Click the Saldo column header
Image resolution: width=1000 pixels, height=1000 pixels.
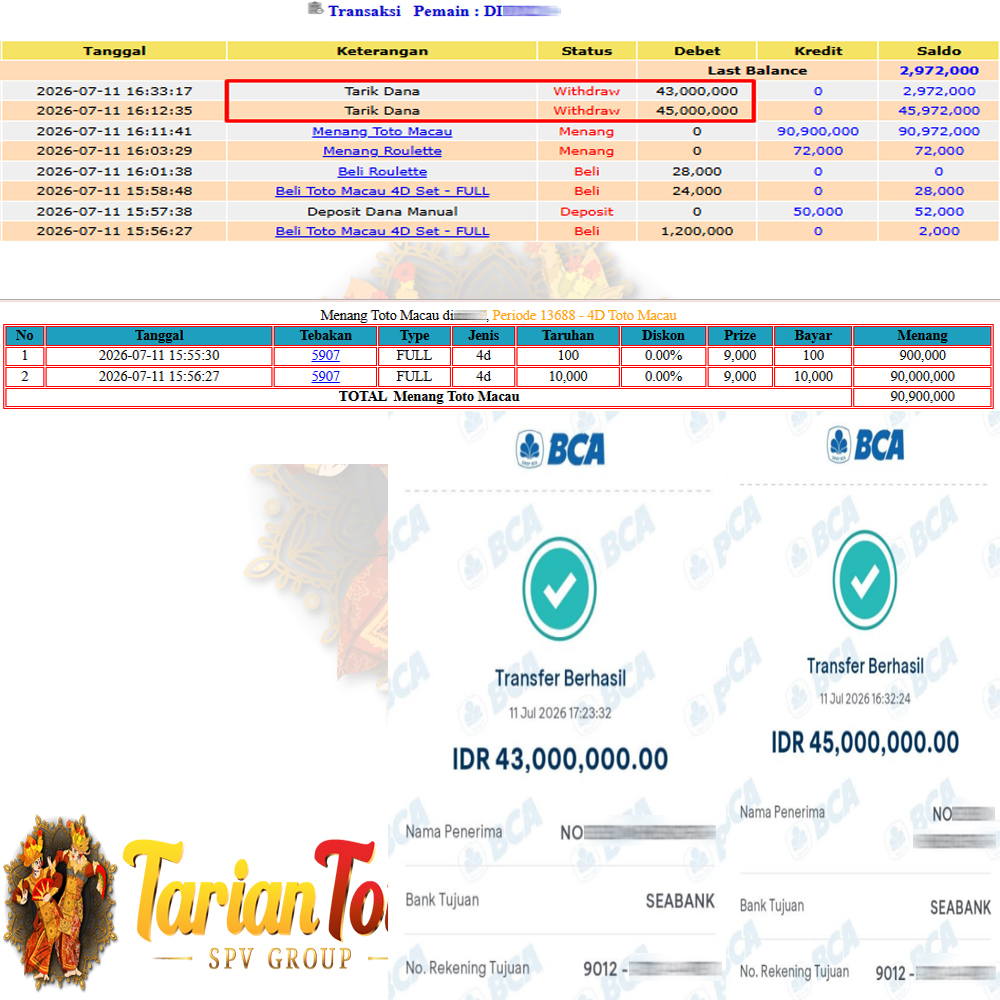pos(939,51)
